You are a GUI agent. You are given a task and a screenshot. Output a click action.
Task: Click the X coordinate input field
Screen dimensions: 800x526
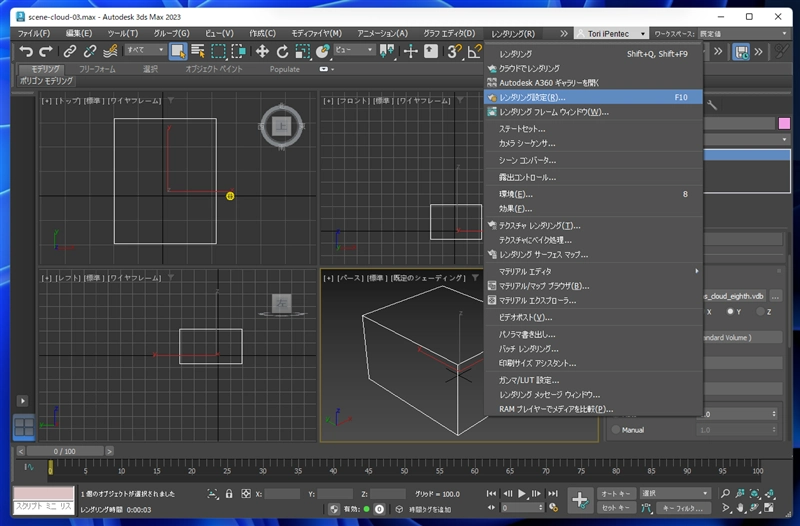282,494
